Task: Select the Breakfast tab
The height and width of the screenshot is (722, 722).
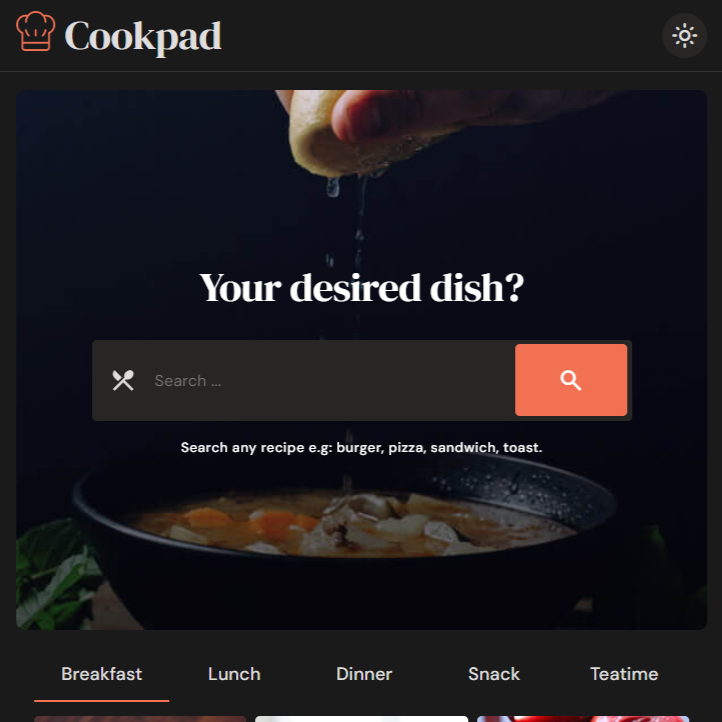Action: (101, 674)
